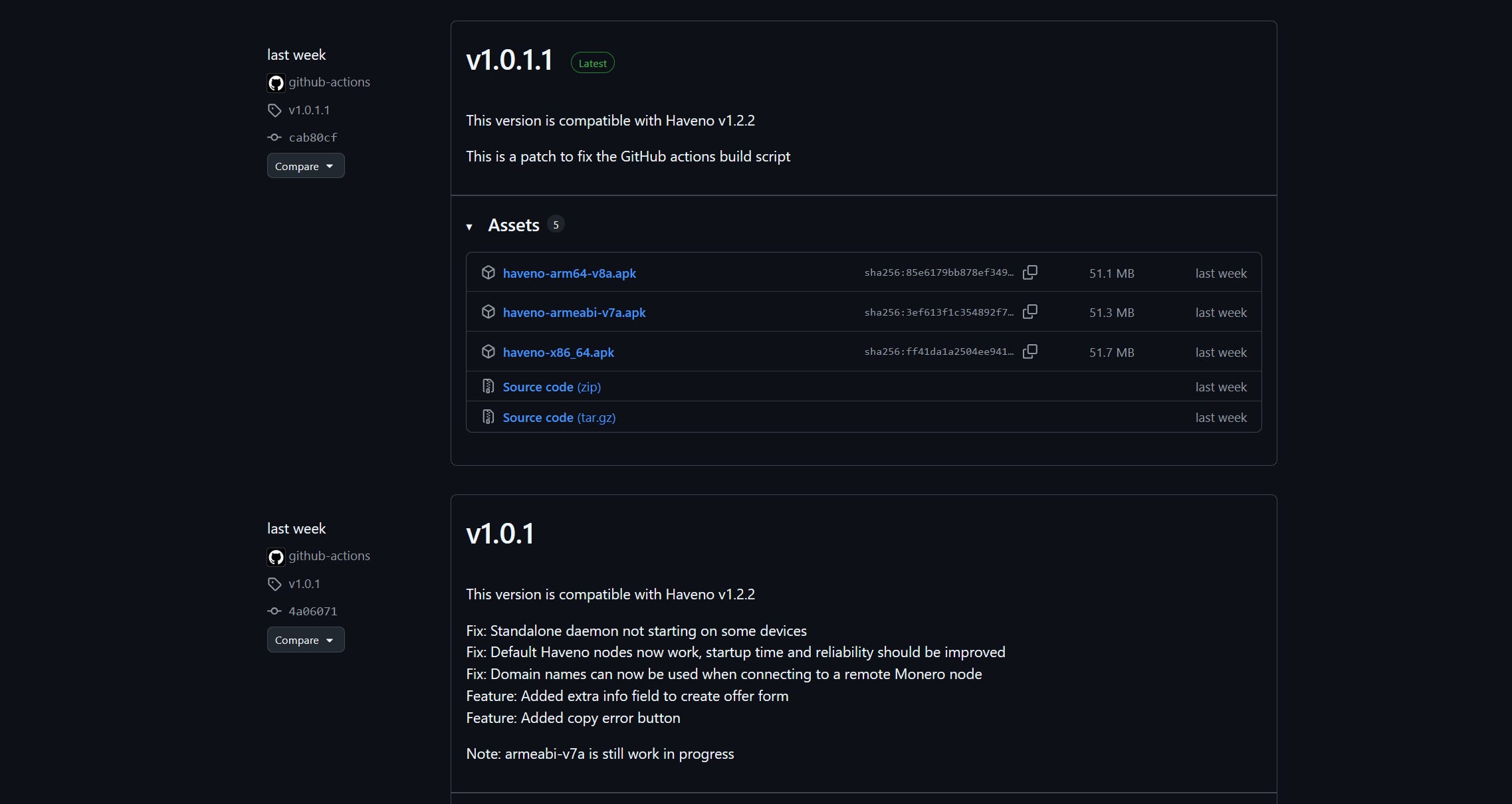Copy sha256 hash for haveno-x86_64.apk
The image size is (1512, 804).
click(x=1029, y=352)
